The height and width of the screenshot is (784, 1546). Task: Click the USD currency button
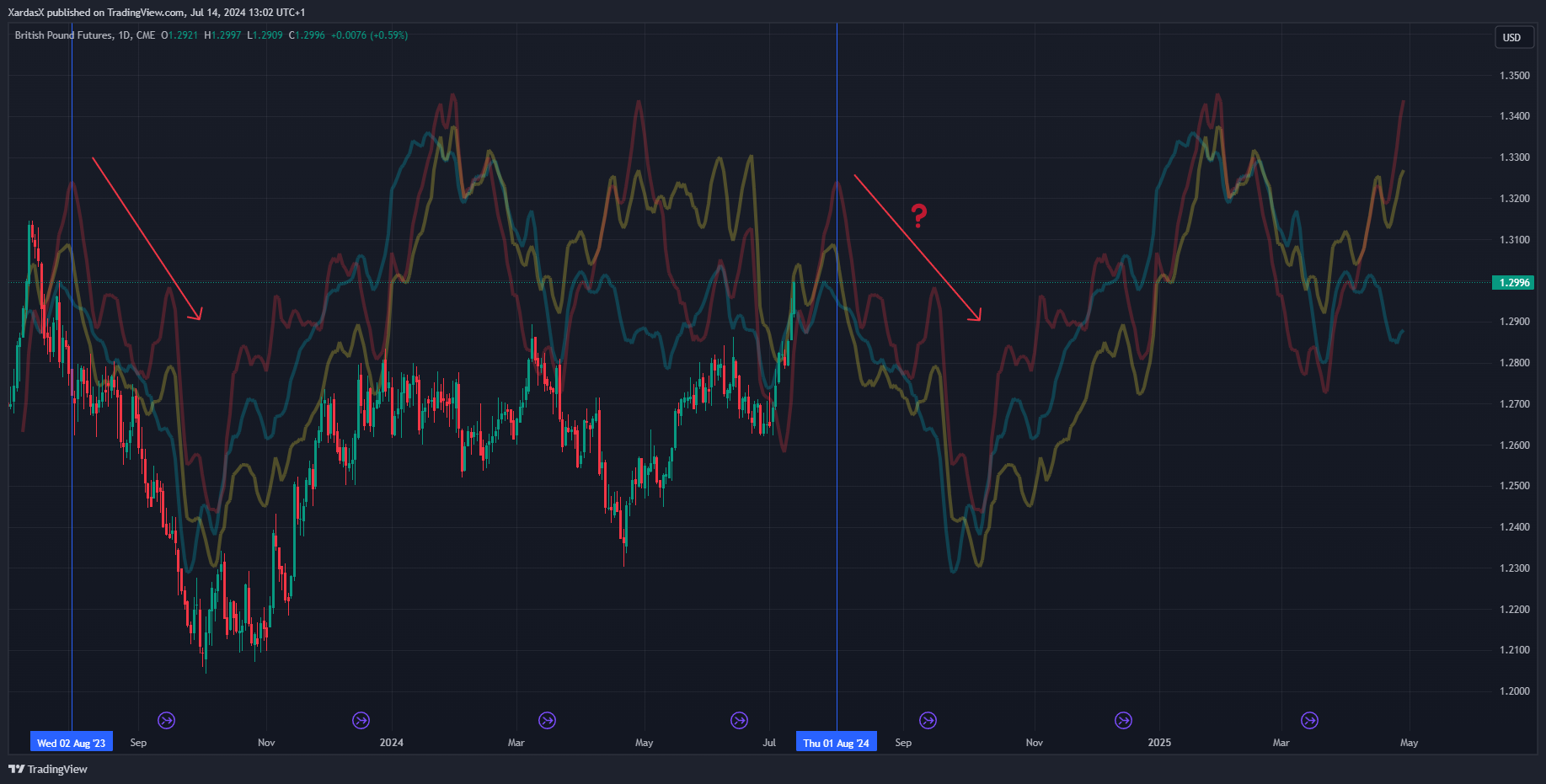[1512, 37]
